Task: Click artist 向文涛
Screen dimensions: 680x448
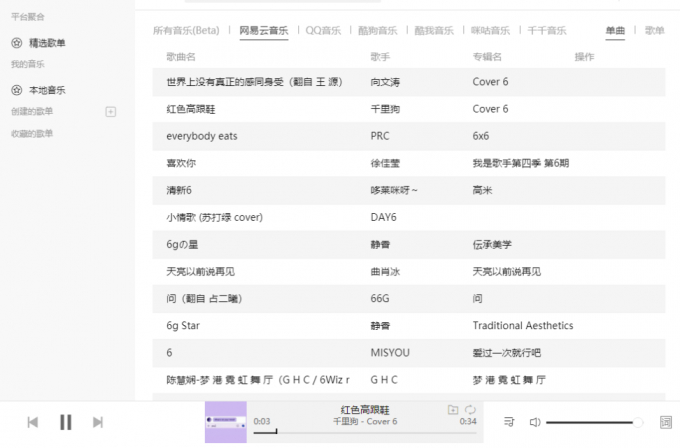Action: (385, 82)
